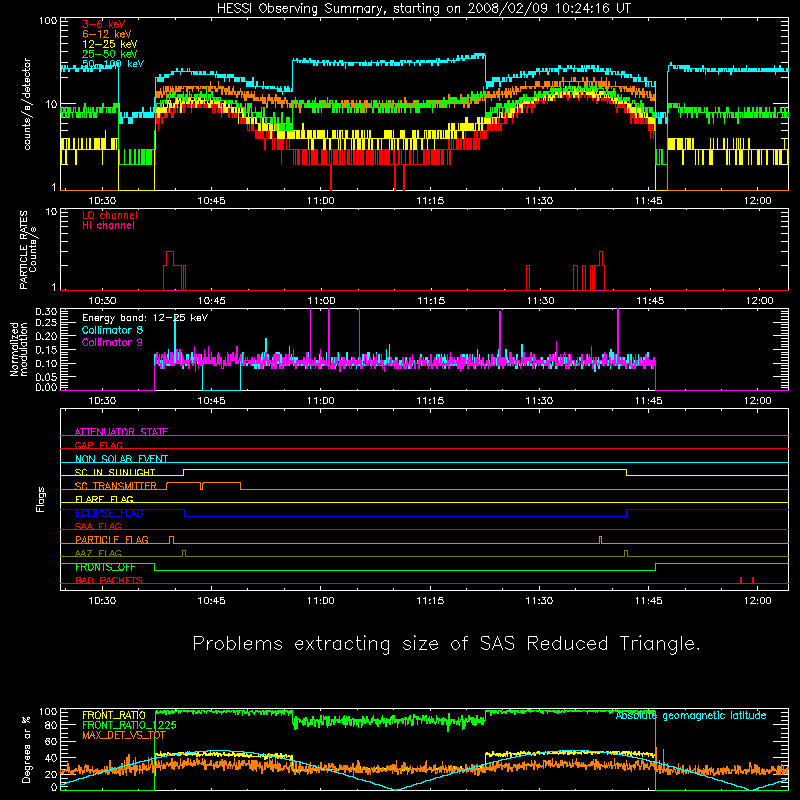Image resolution: width=800 pixels, height=800 pixels.
Task: Click the Absolute geomagnetic latitude label
Action: pos(691,715)
